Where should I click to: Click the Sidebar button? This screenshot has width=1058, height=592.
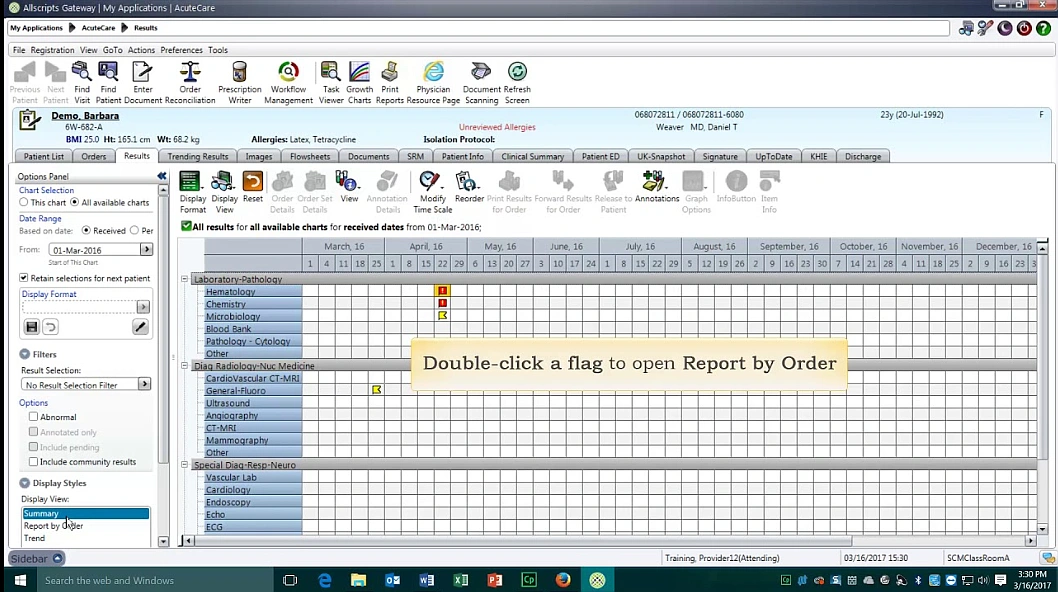36,558
